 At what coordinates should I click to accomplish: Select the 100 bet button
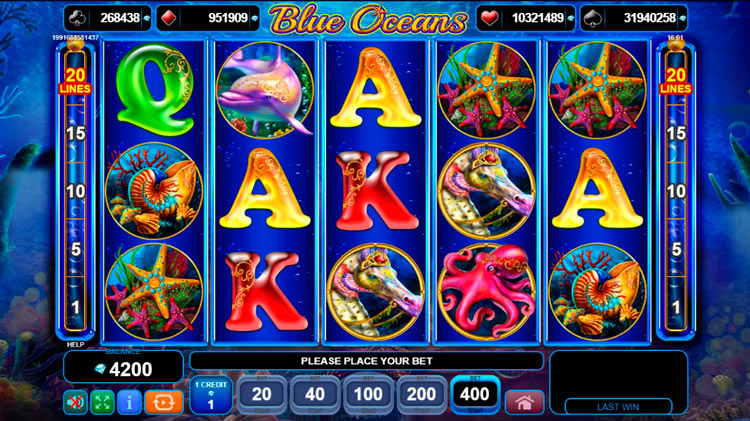tap(368, 395)
